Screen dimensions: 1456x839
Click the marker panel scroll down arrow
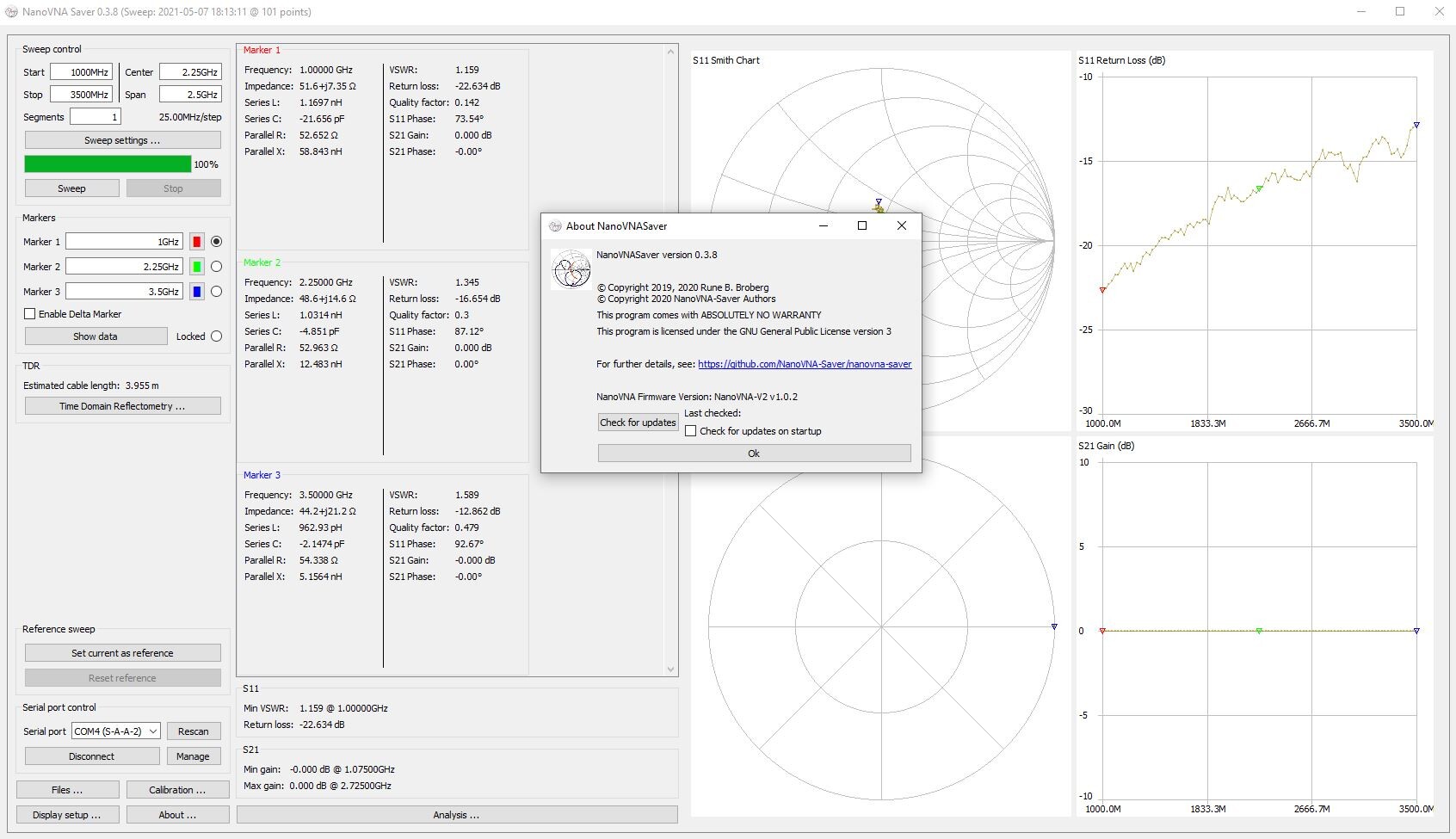tap(670, 669)
